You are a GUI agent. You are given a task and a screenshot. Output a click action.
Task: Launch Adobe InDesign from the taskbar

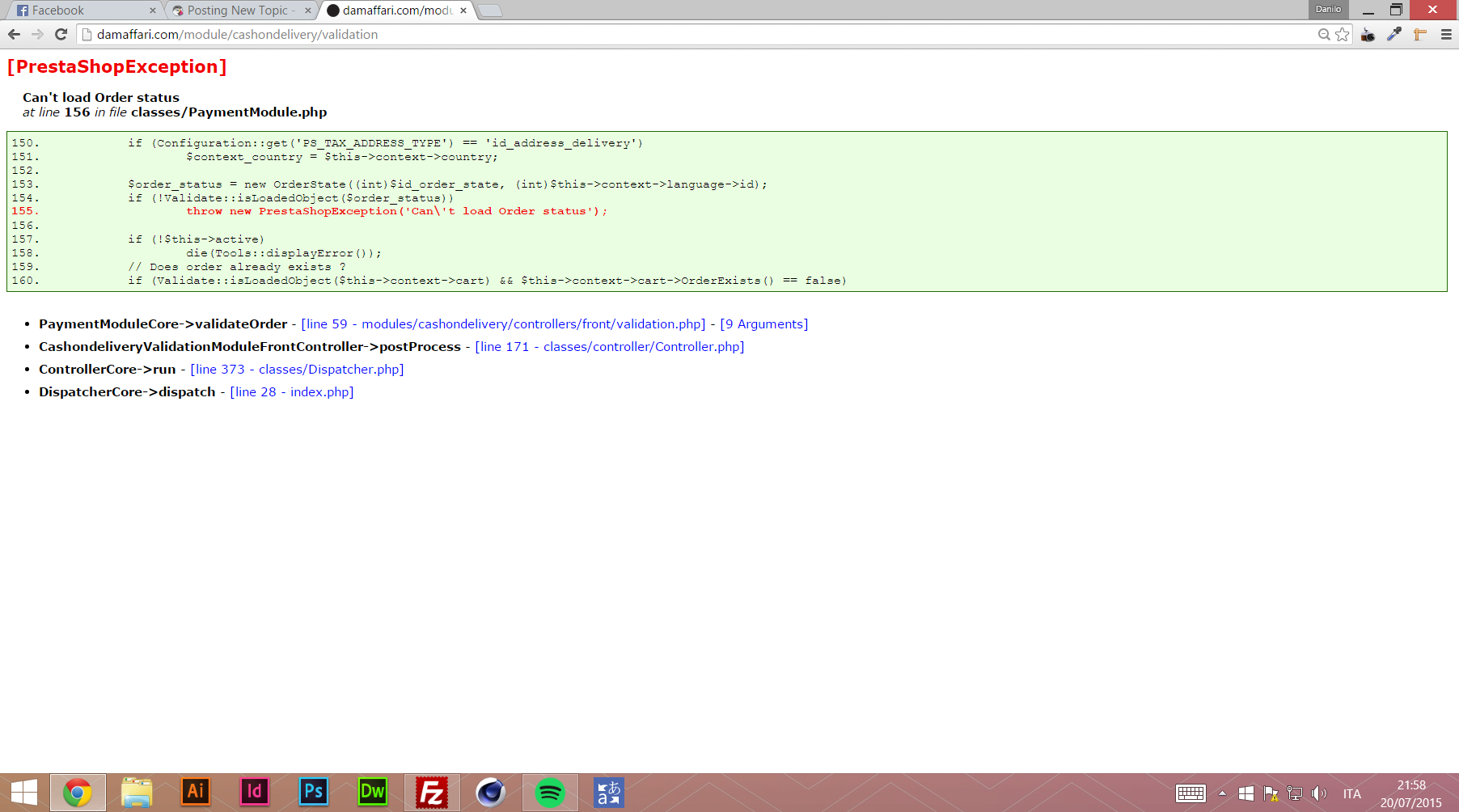coord(255,793)
